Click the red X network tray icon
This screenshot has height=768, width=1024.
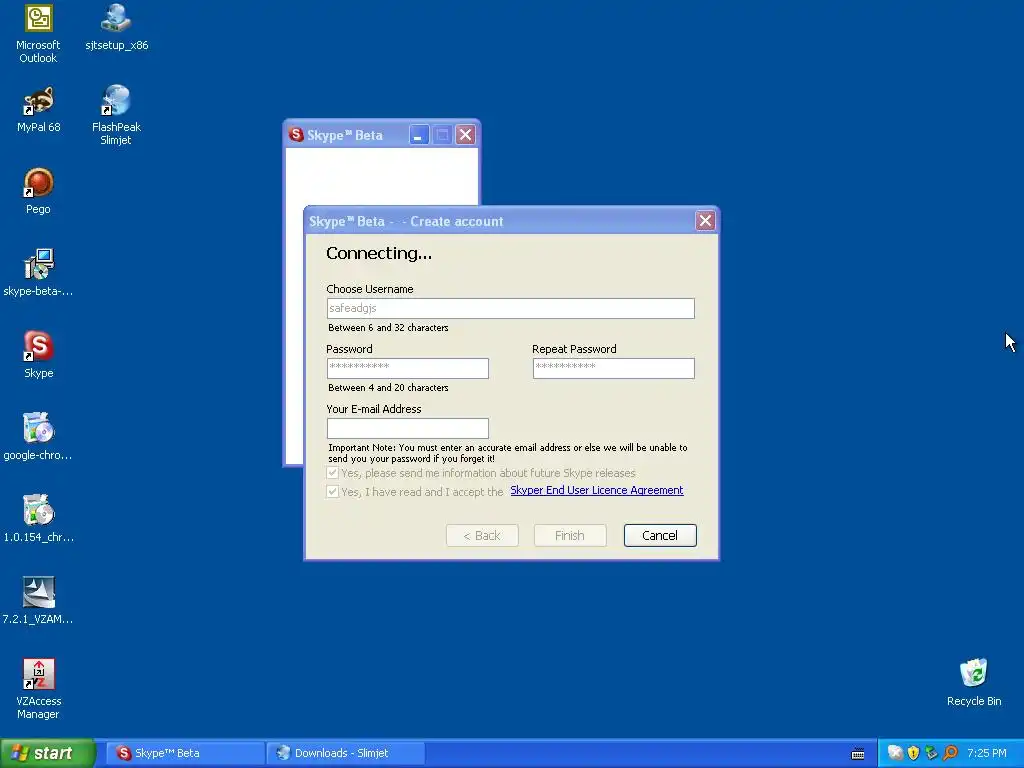[x=895, y=753]
